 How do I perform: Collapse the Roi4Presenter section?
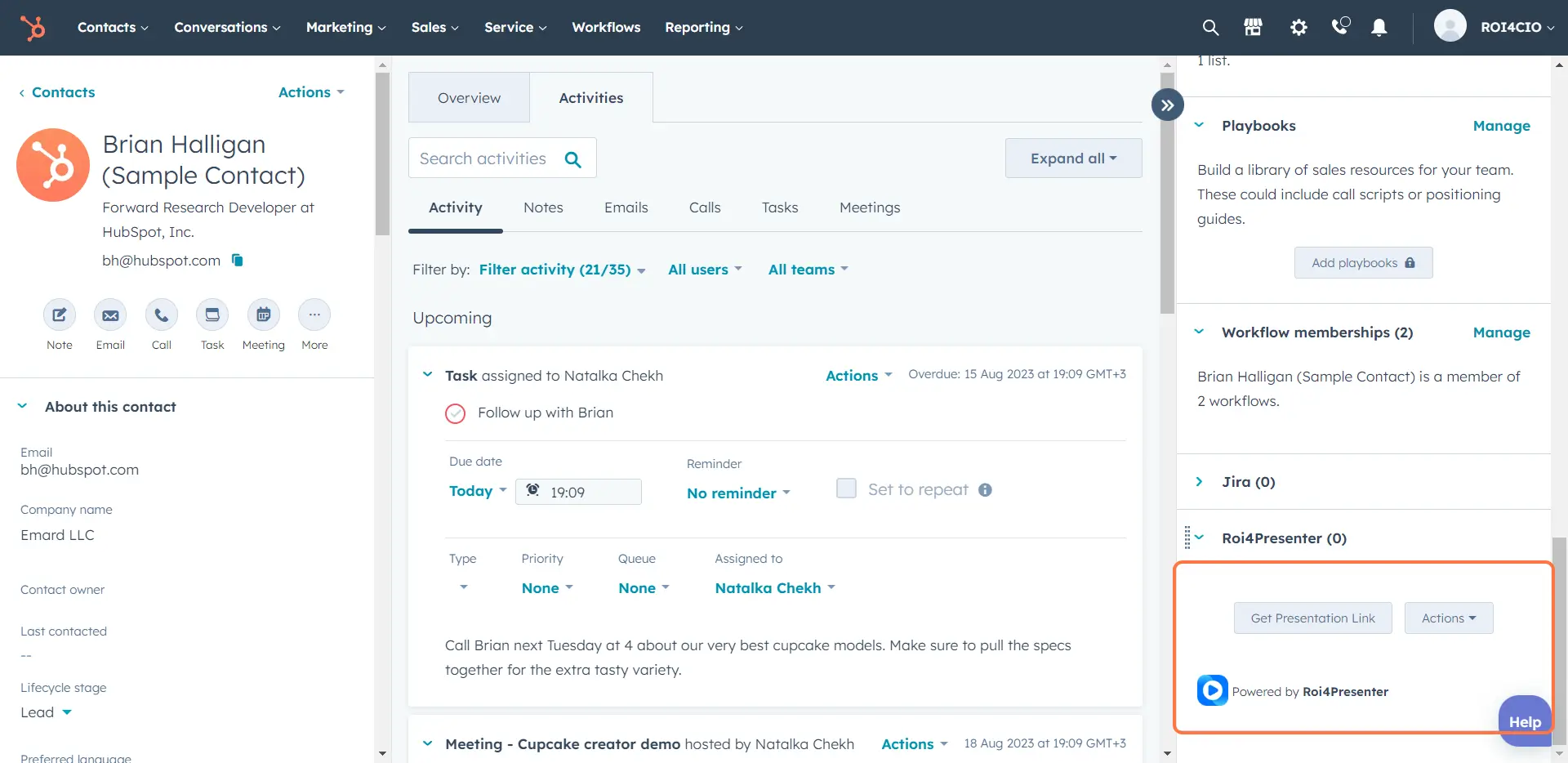(x=1198, y=538)
